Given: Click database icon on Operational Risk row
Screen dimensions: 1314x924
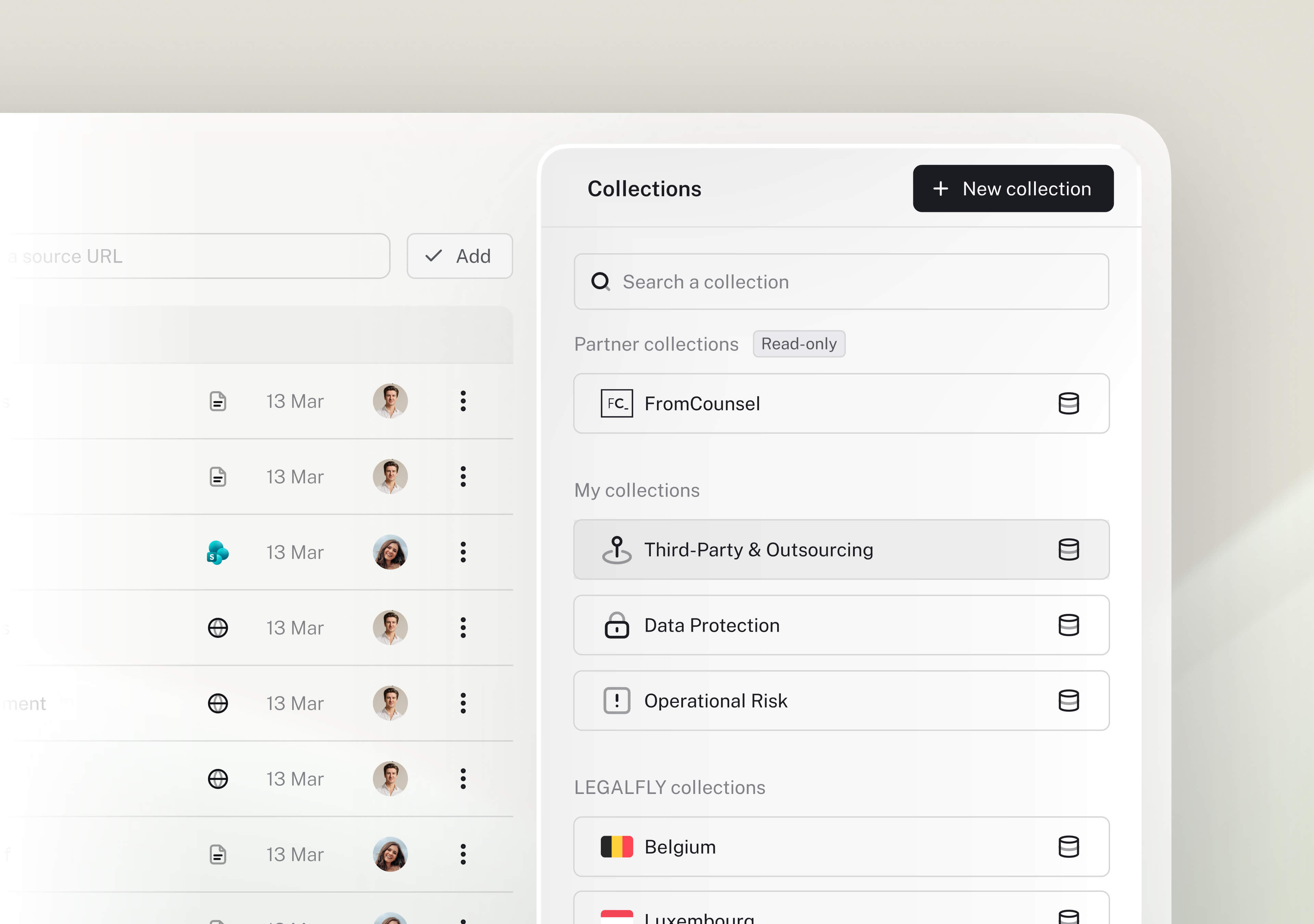Looking at the screenshot, I should pyautogui.click(x=1068, y=701).
